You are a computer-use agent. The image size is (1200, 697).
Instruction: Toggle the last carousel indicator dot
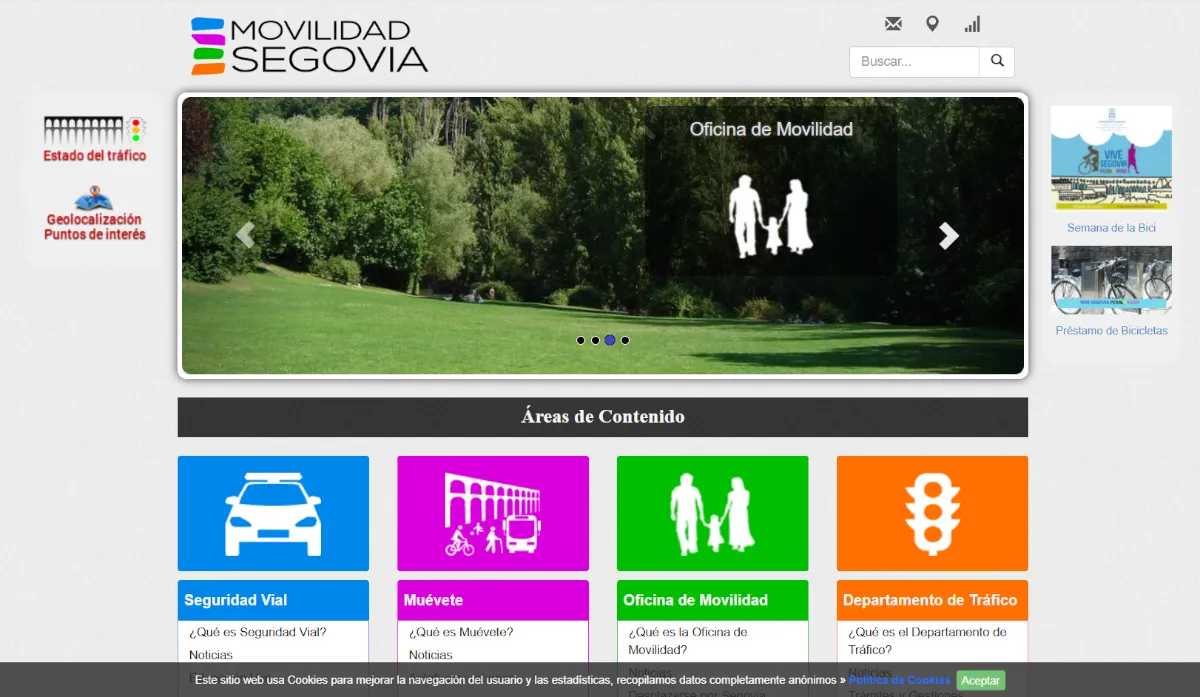click(x=625, y=340)
